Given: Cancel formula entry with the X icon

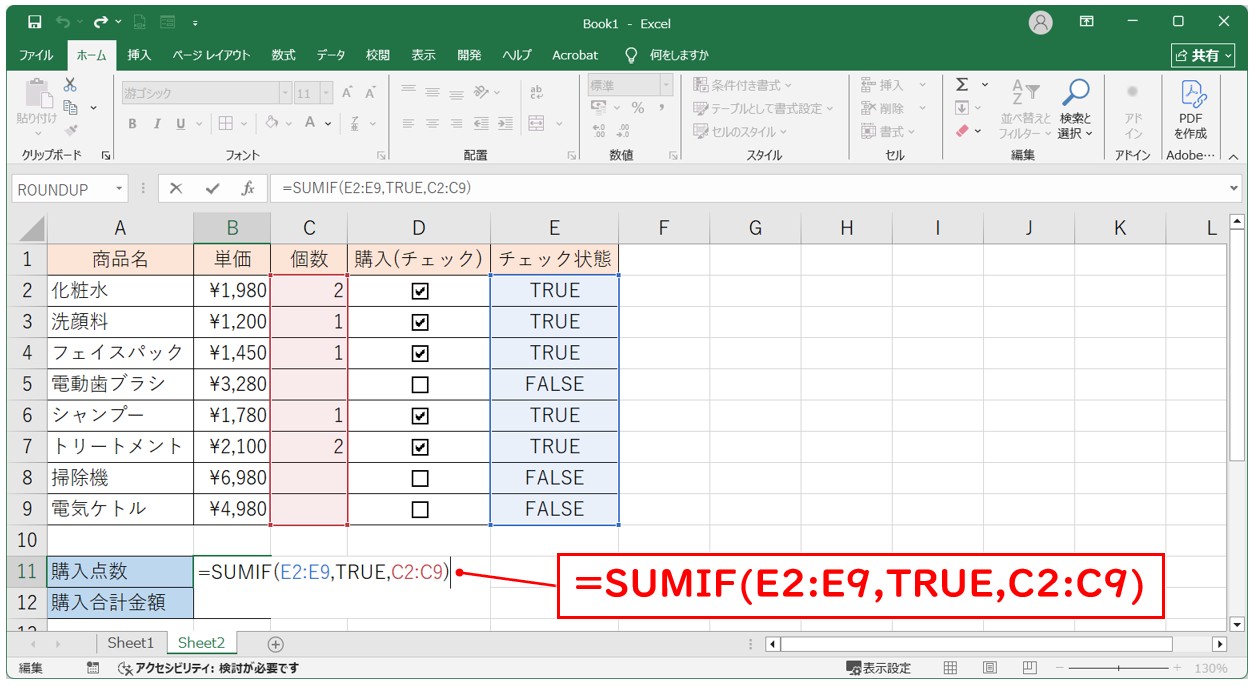Looking at the screenshot, I should coord(176,188).
